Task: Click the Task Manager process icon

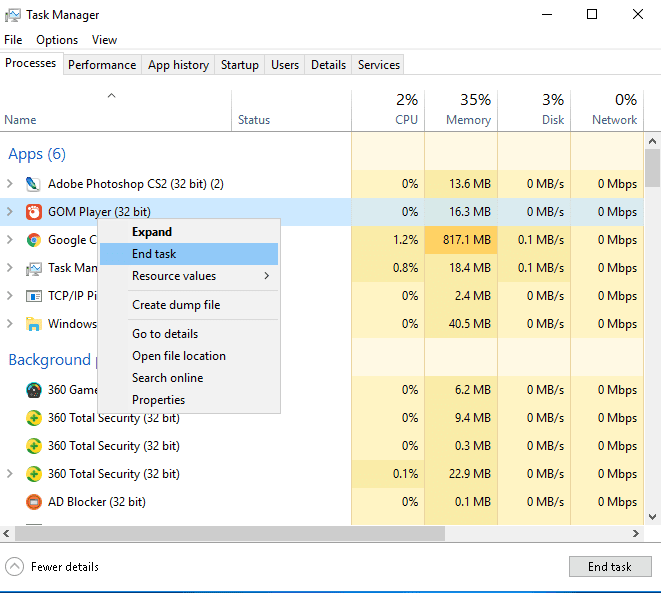Action: (33, 268)
